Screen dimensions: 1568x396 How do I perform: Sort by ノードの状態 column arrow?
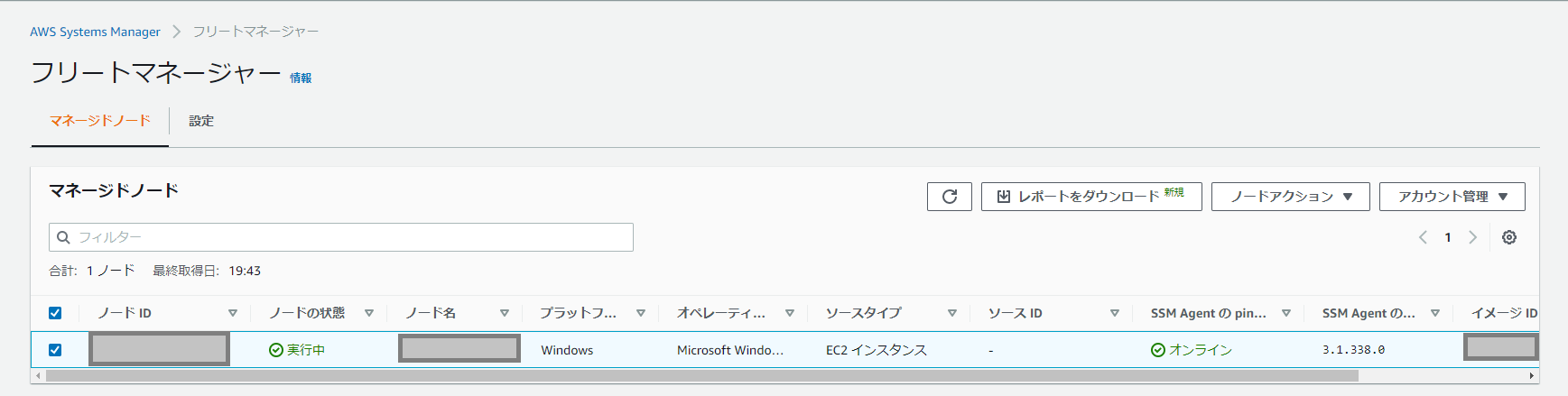coord(369,313)
